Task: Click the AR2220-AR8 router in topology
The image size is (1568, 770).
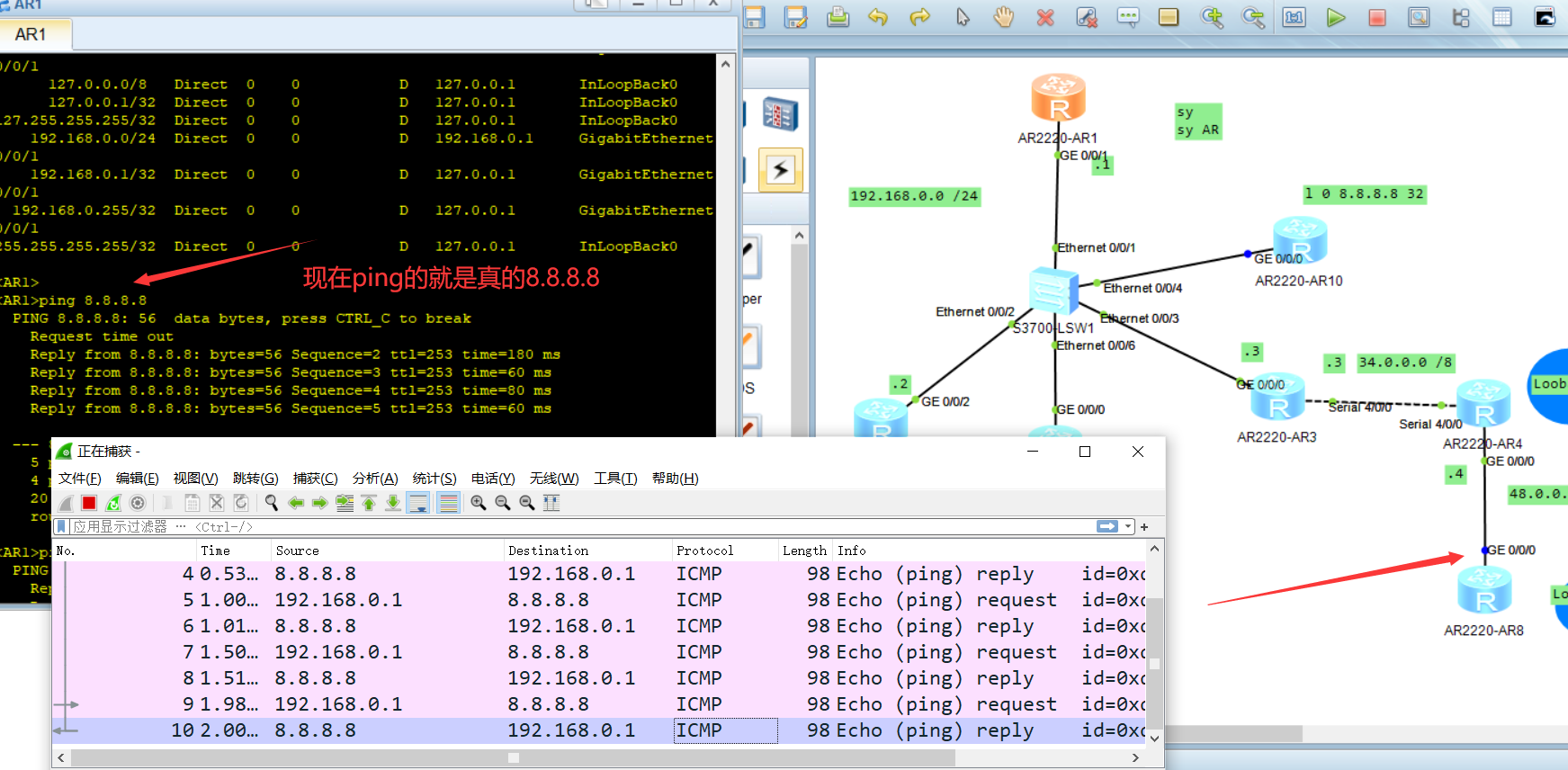Action: pos(1483,590)
